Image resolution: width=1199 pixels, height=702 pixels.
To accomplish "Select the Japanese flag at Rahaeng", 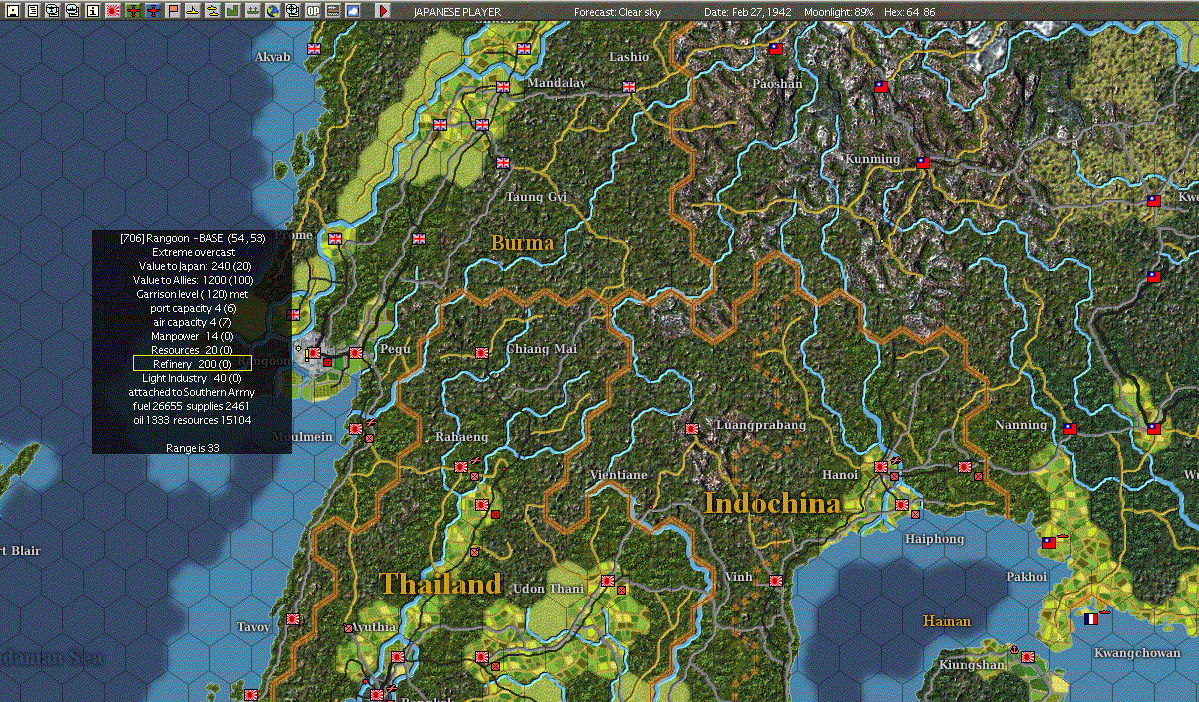I will point(461,466).
